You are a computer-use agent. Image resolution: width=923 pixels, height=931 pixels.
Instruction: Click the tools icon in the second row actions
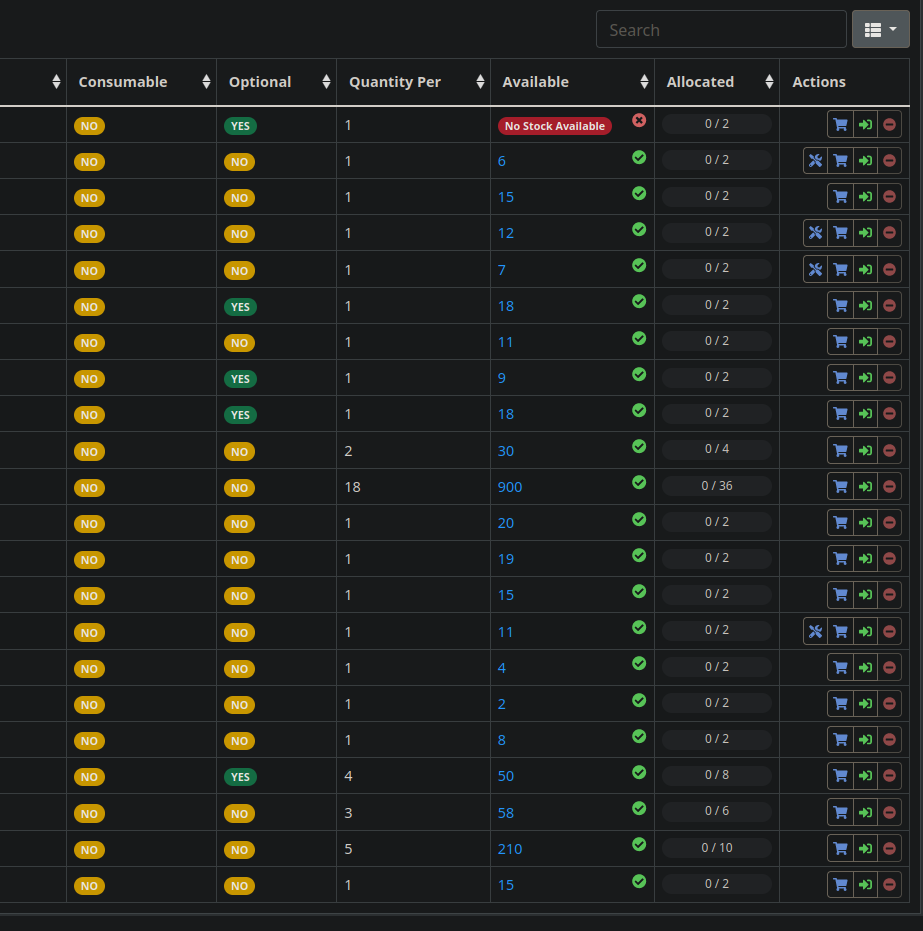coord(815,160)
